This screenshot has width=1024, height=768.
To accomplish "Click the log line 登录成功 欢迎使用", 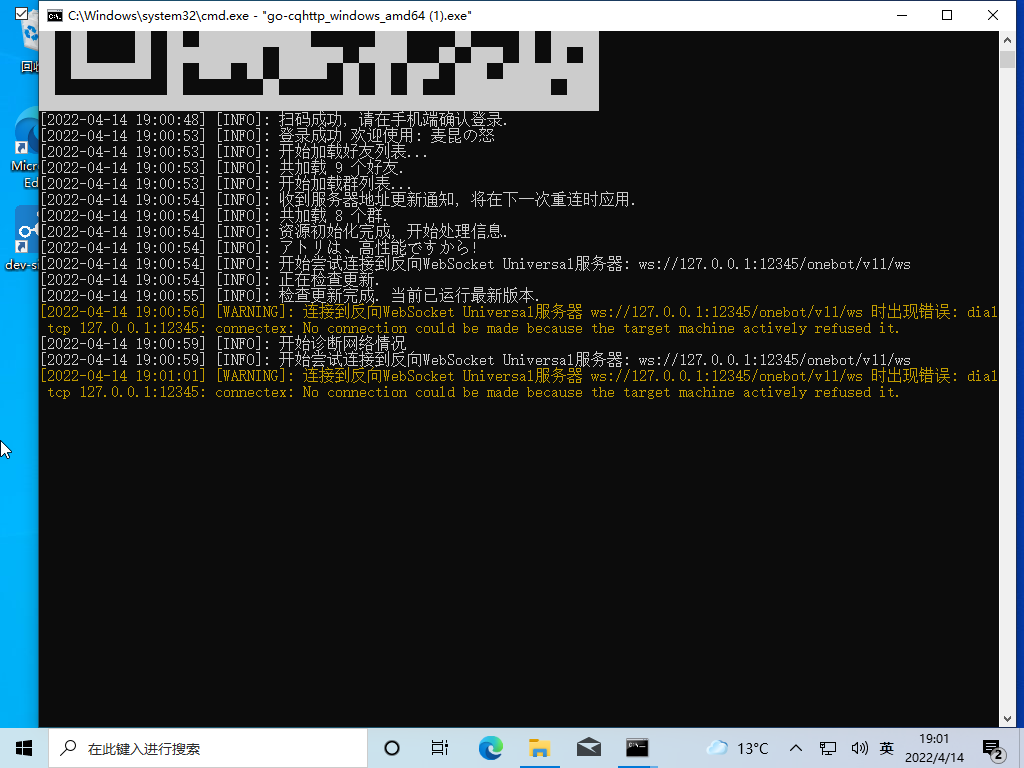I will pyautogui.click(x=267, y=136).
